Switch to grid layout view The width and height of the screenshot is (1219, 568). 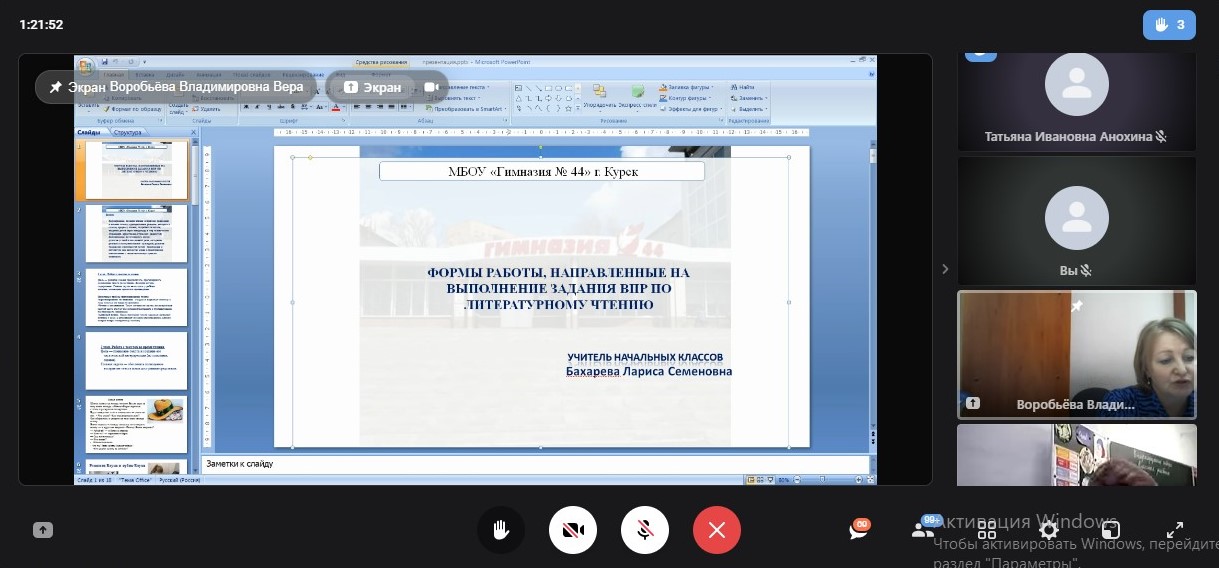(987, 530)
